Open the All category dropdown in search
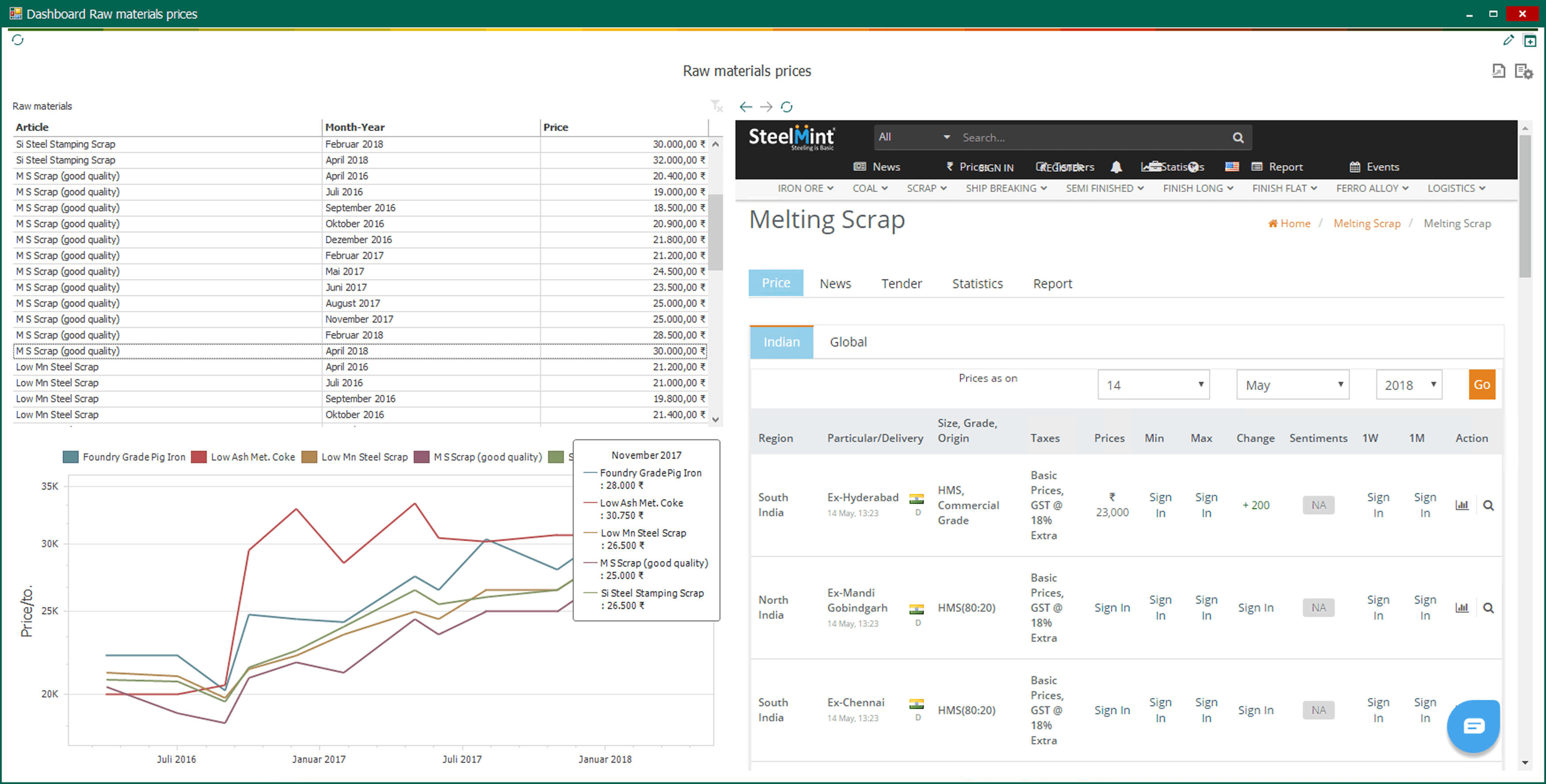Image resolution: width=1546 pixels, height=784 pixels. [x=914, y=137]
